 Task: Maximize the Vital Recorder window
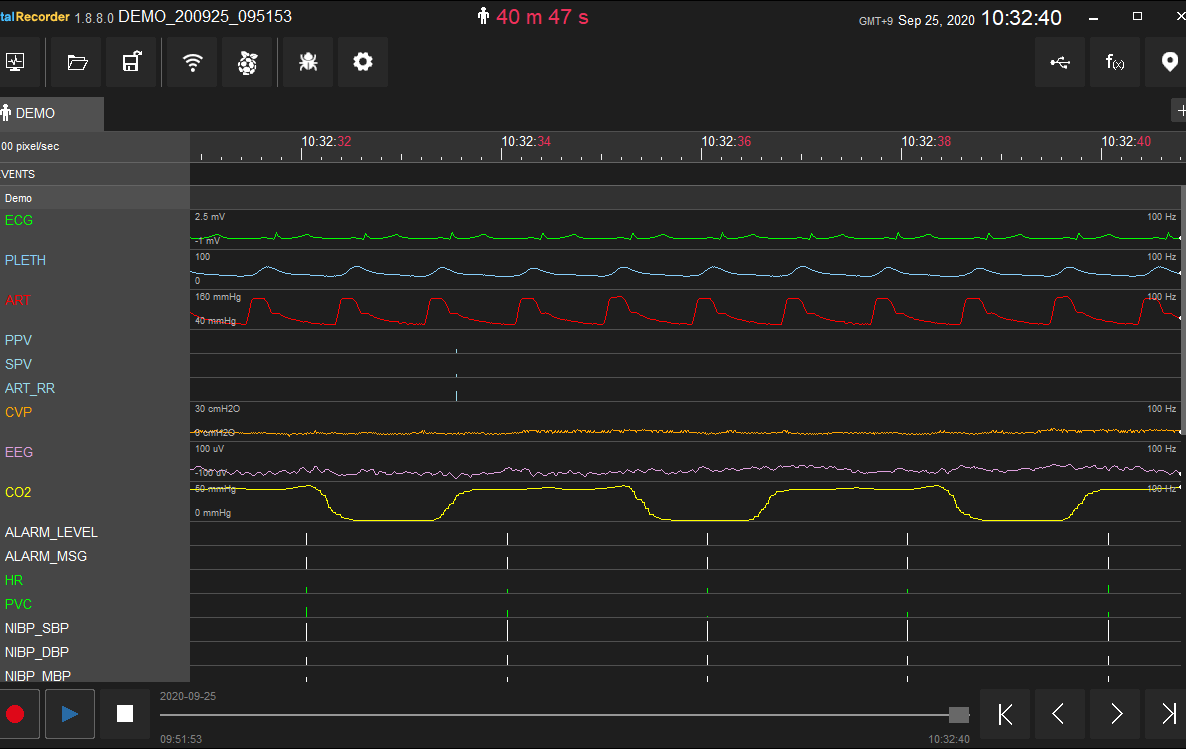click(1137, 17)
